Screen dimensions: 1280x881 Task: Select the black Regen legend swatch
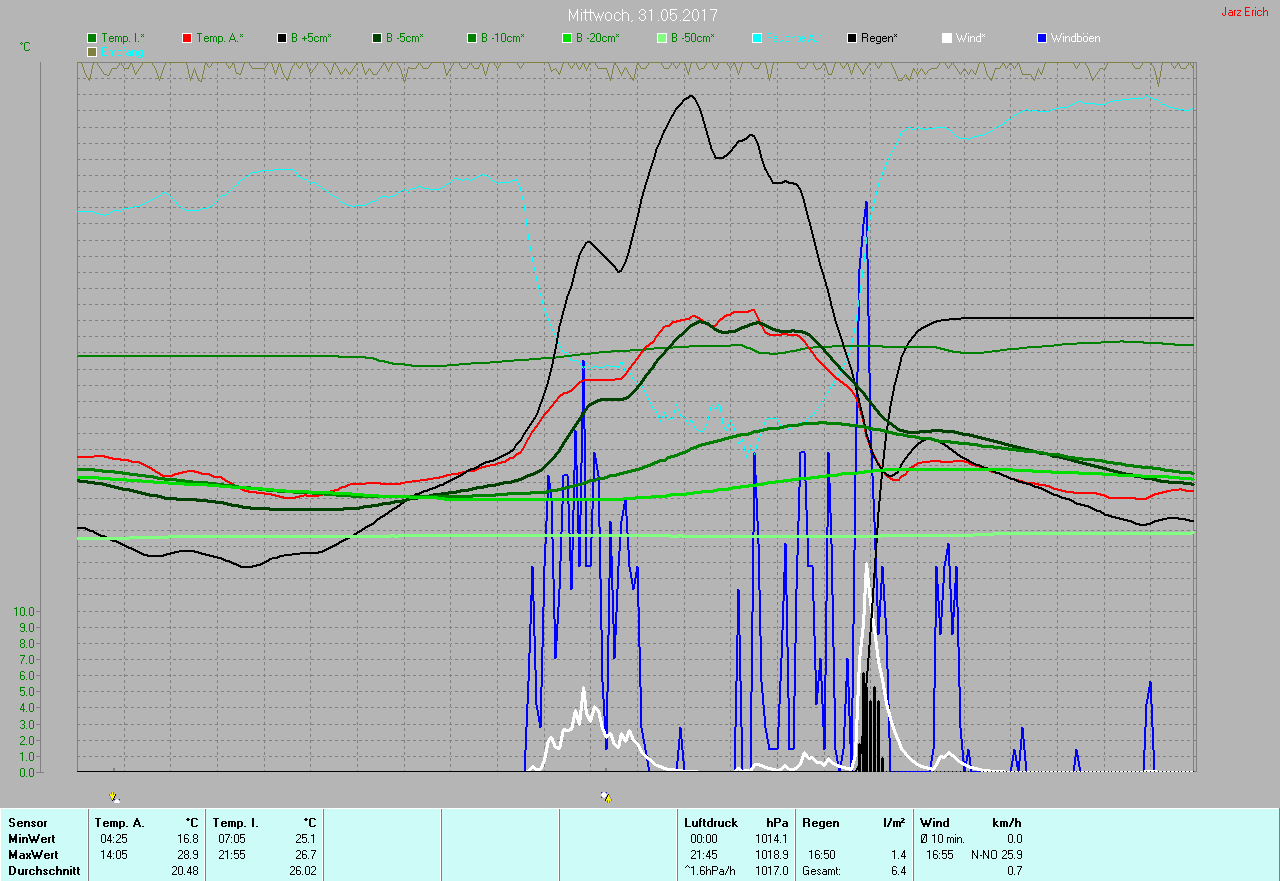click(x=852, y=38)
